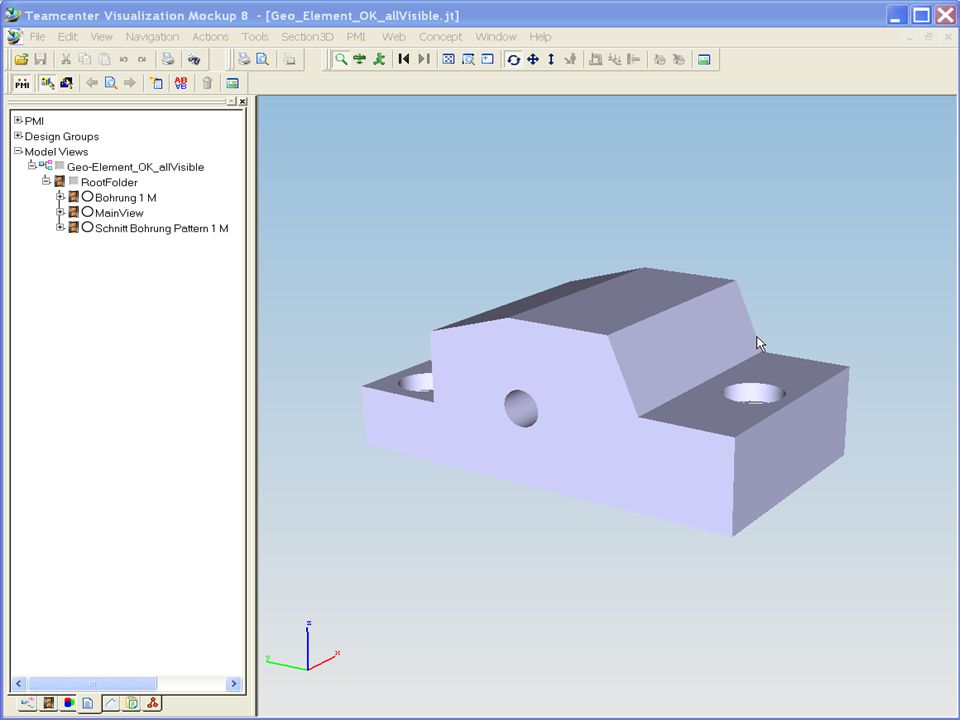Switch to the clipboard pages tab
The width and height of the screenshot is (960, 720).
[x=132, y=703]
